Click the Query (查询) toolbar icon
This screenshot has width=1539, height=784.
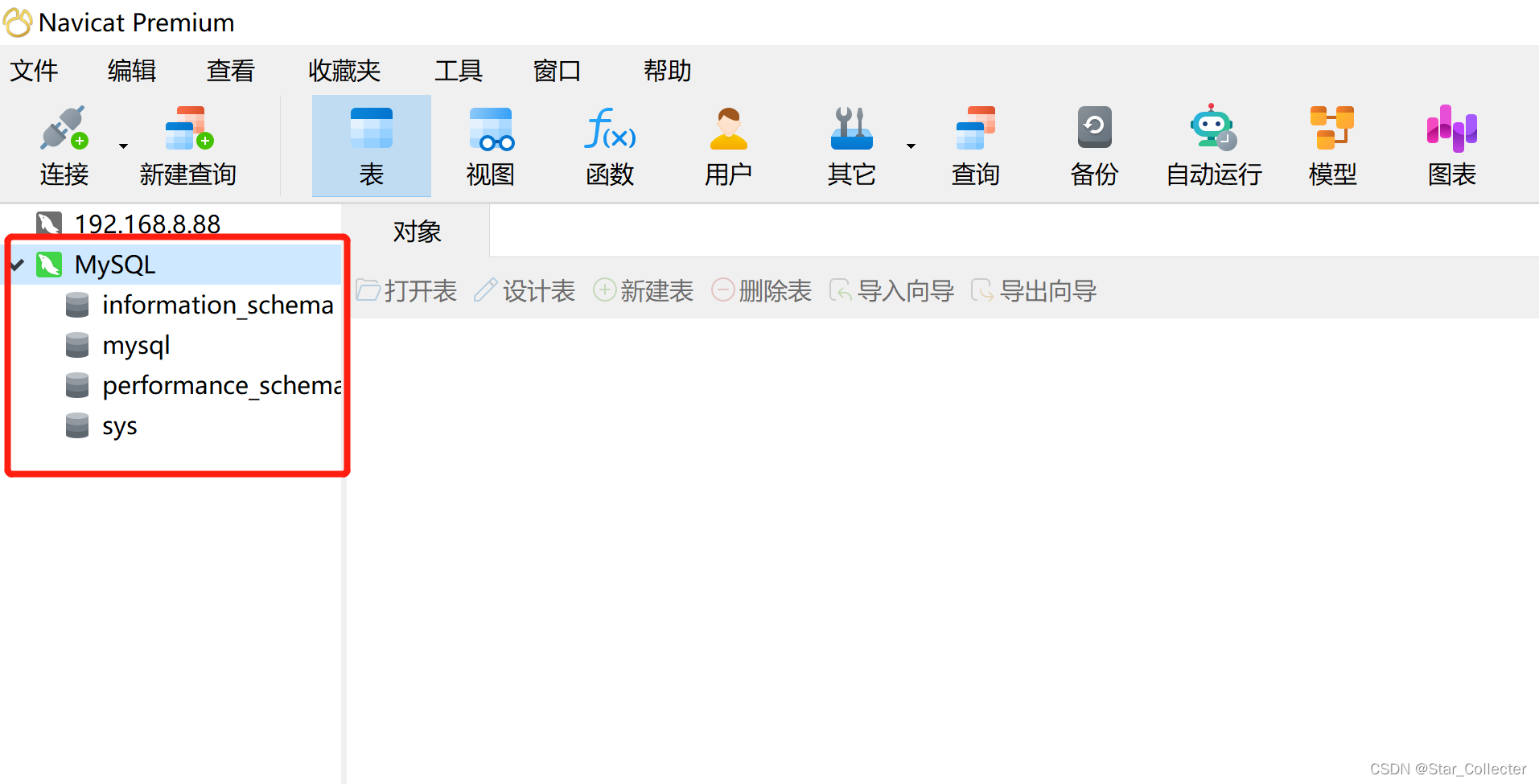(x=975, y=129)
